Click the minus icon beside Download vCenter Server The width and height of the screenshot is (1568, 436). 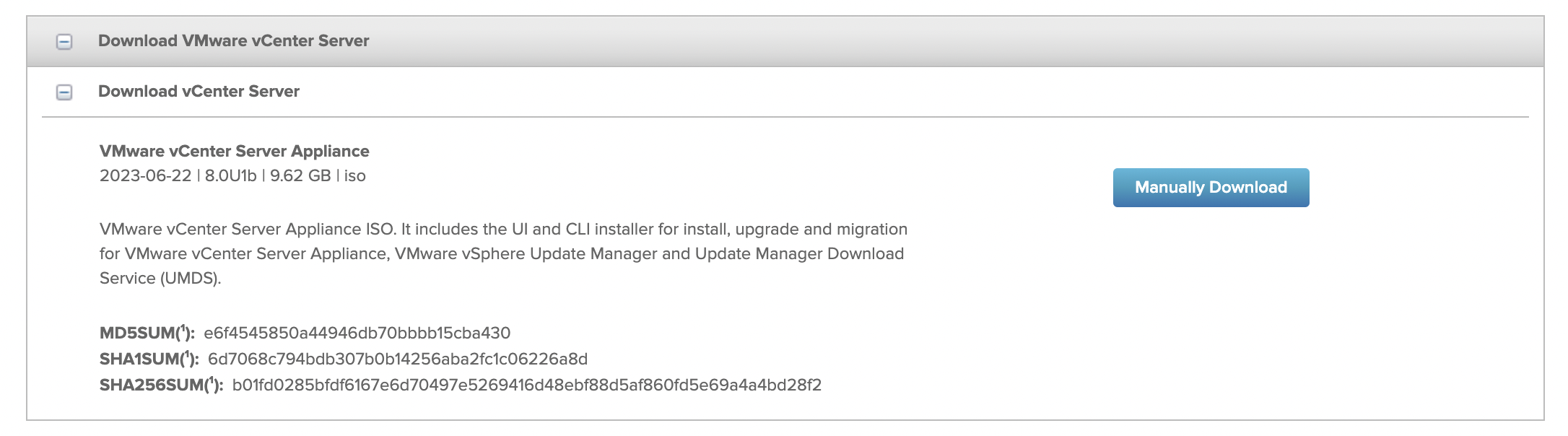coord(65,92)
